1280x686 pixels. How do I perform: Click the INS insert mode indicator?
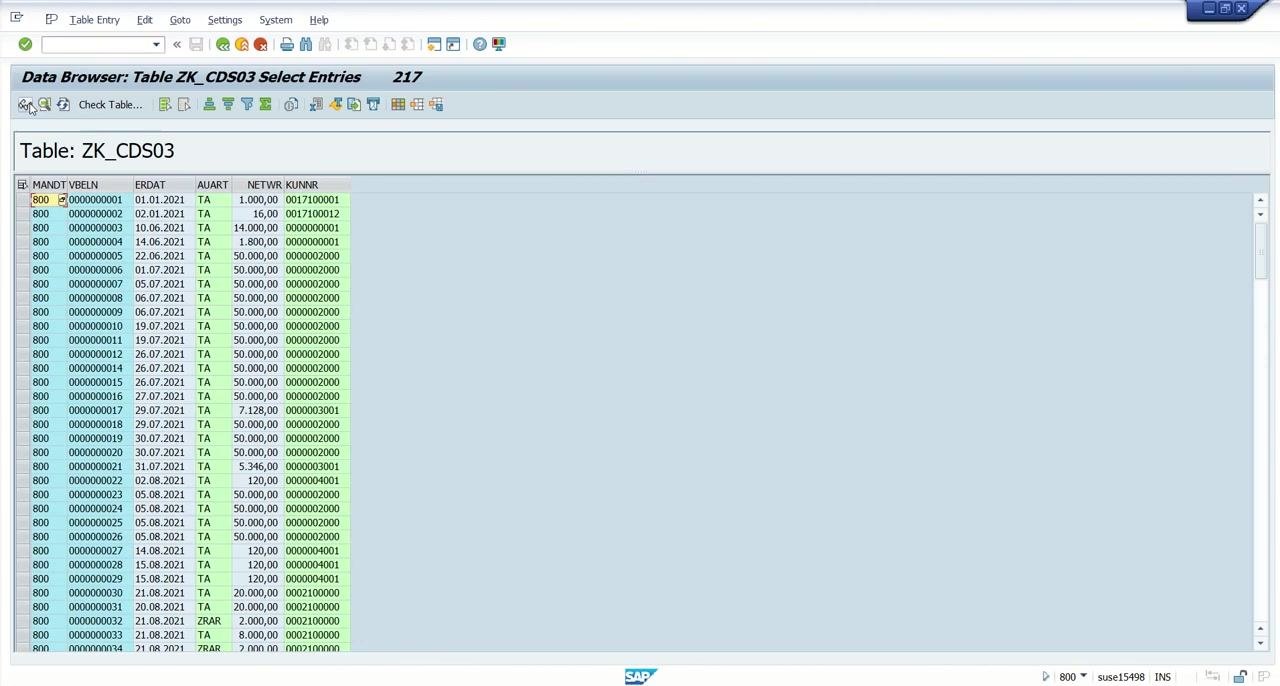click(x=1162, y=677)
